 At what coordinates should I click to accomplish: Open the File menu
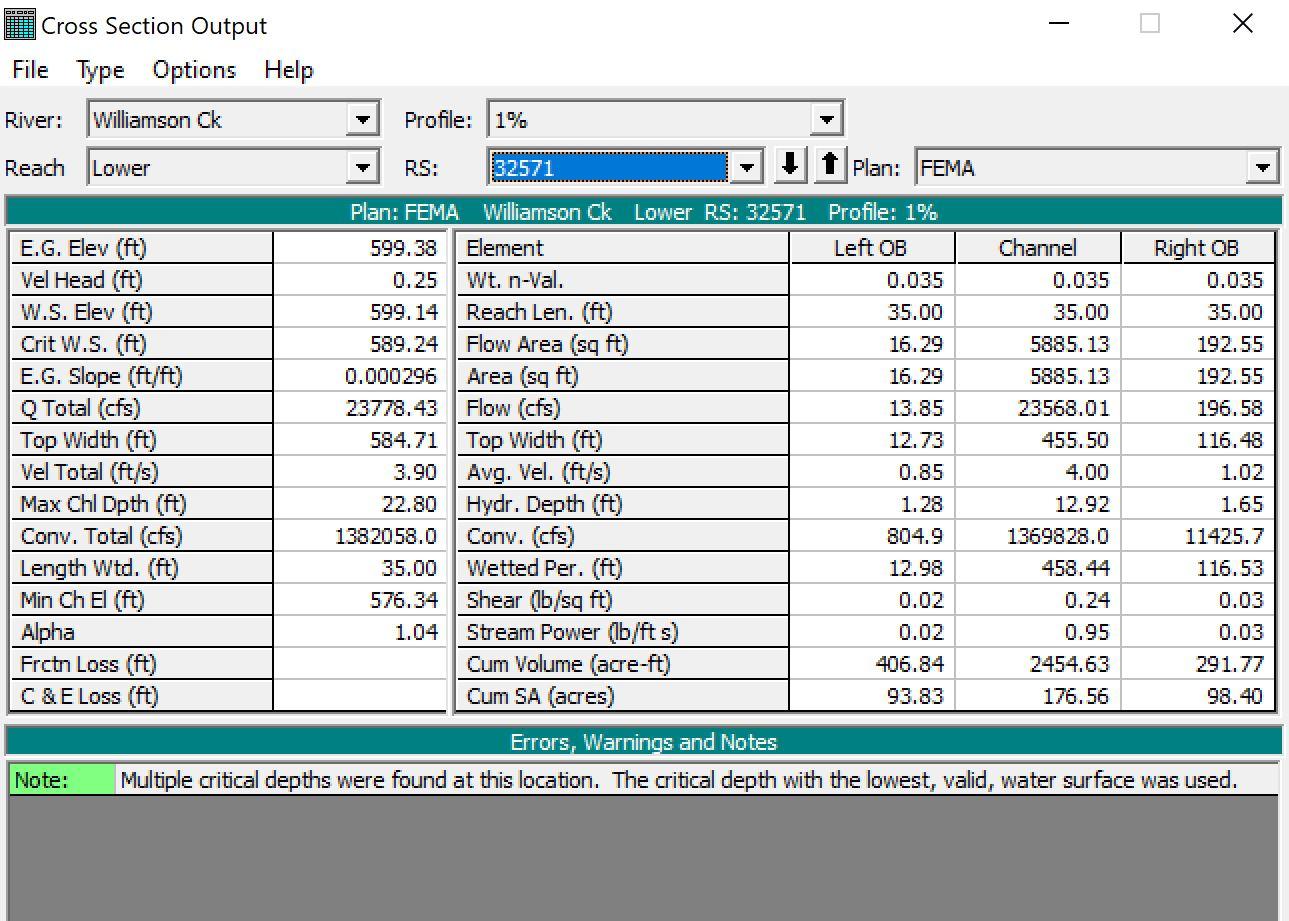(30, 70)
